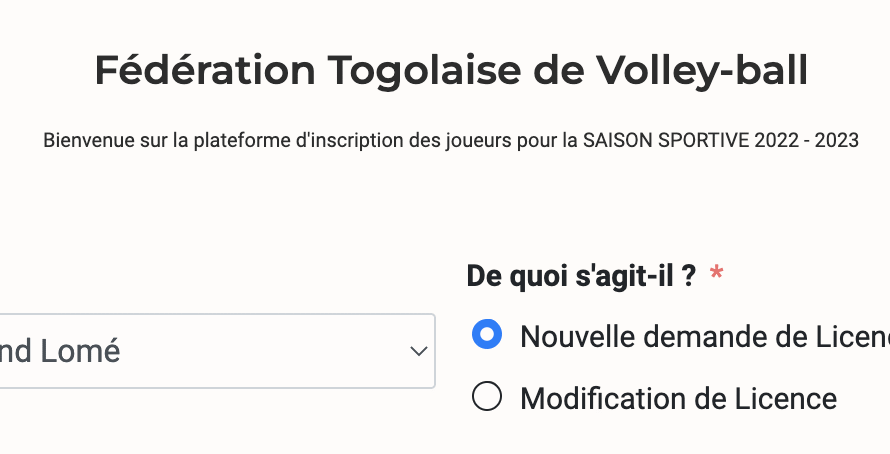The height and width of the screenshot is (454, 890).
Task: Click the Bienvenue welcome subtitle text
Action: tap(451, 141)
